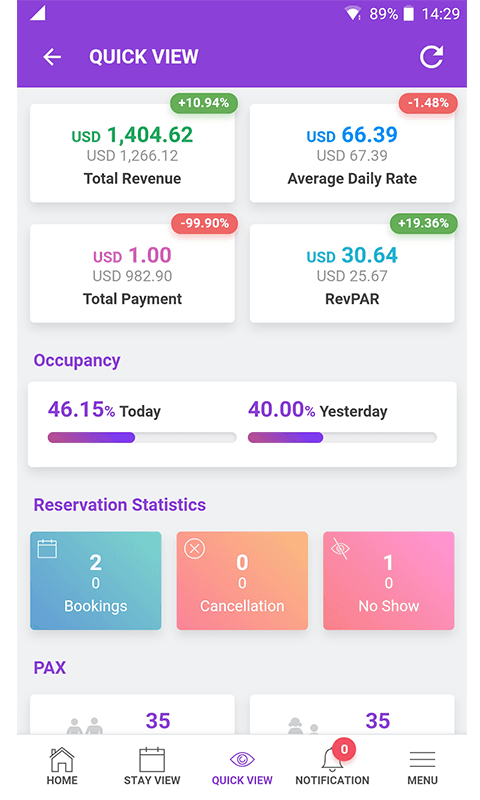Tap the crossed-eye icon on No Show card
The height and width of the screenshot is (800, 480).
(x=340, y=548)
